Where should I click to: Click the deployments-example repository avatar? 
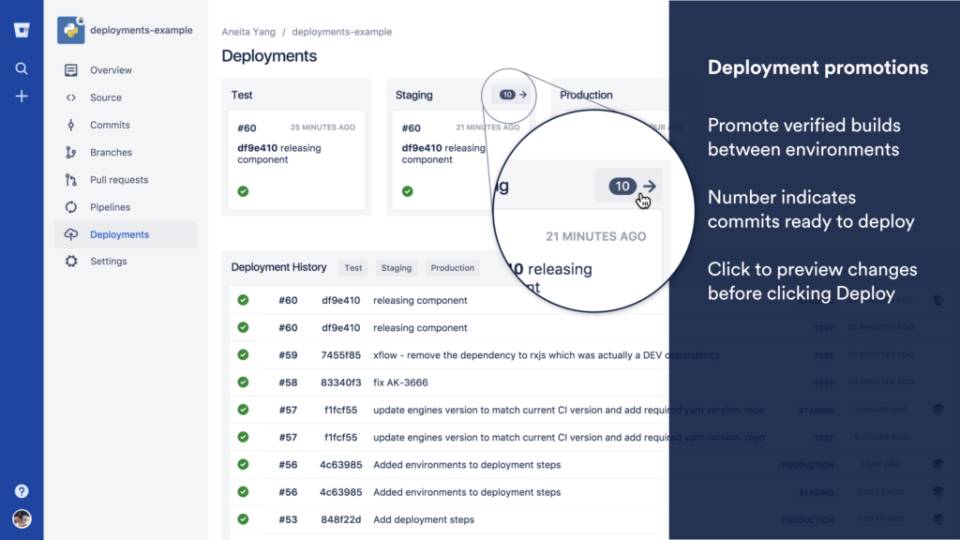[71, 30]
